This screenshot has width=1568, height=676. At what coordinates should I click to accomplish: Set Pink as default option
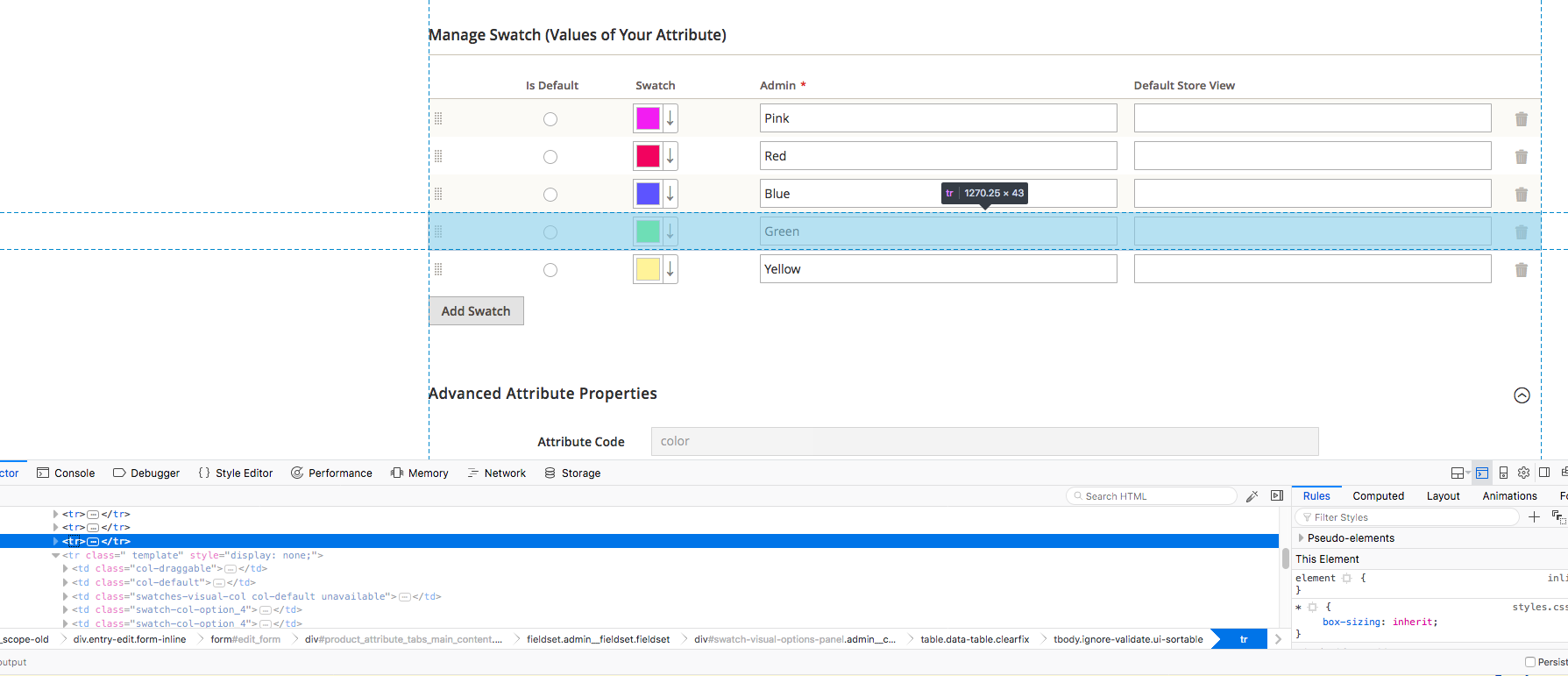coord(550,119)
